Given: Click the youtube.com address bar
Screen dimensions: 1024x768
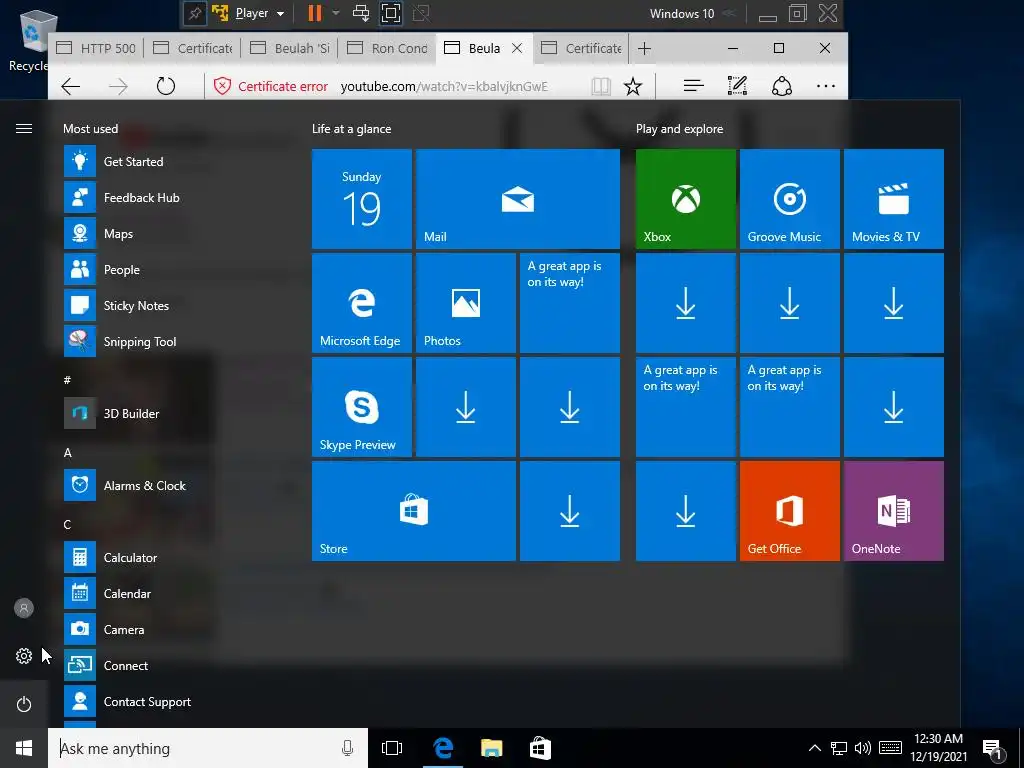Looking at the screenshot, I should 444,86.
